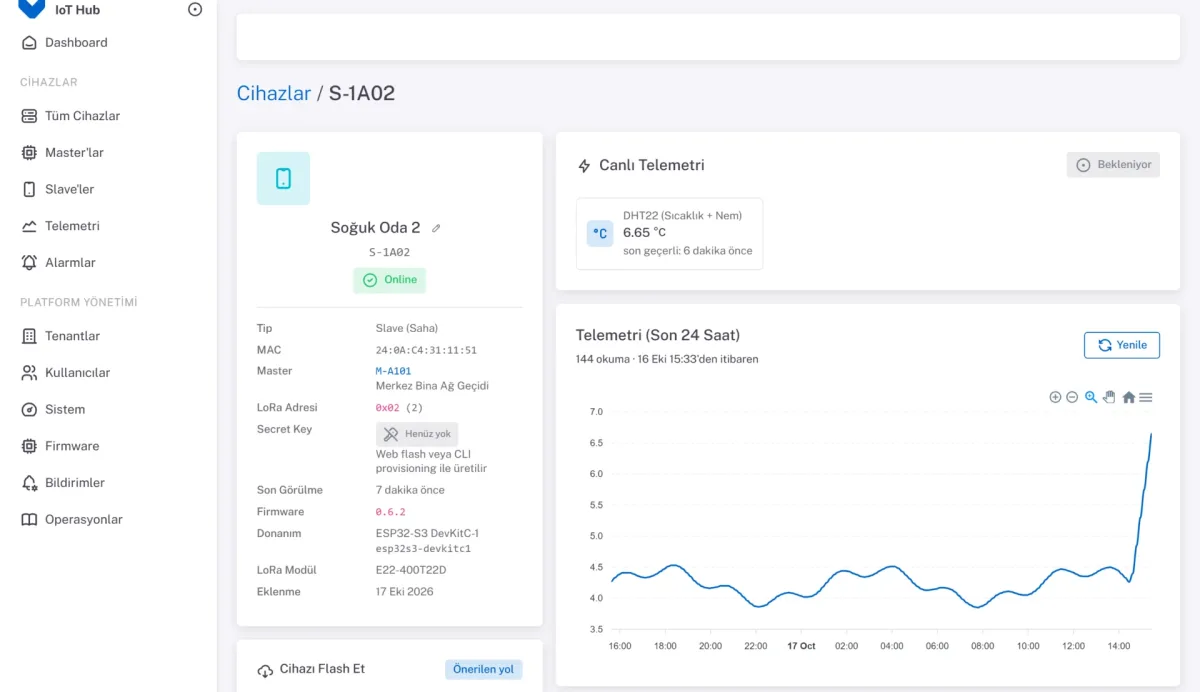Image resolution: width=1200 pixels, height=692 pixels.
Task: Click the cloud download icon by Cihazı Flash Et
Action: click(x=265, y=670)
